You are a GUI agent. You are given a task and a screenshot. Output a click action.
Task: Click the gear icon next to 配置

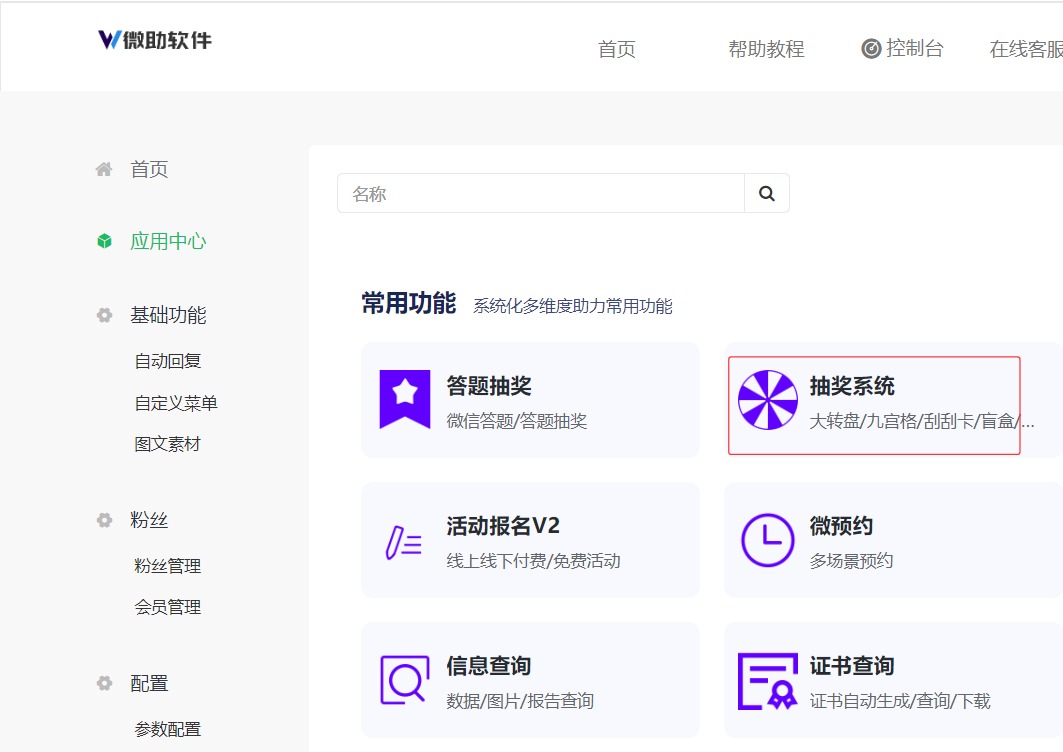coord(104,683)
